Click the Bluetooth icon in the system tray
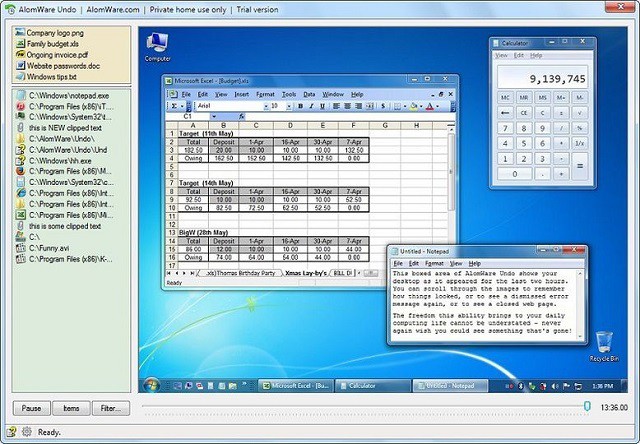 [x=521, y=386]
